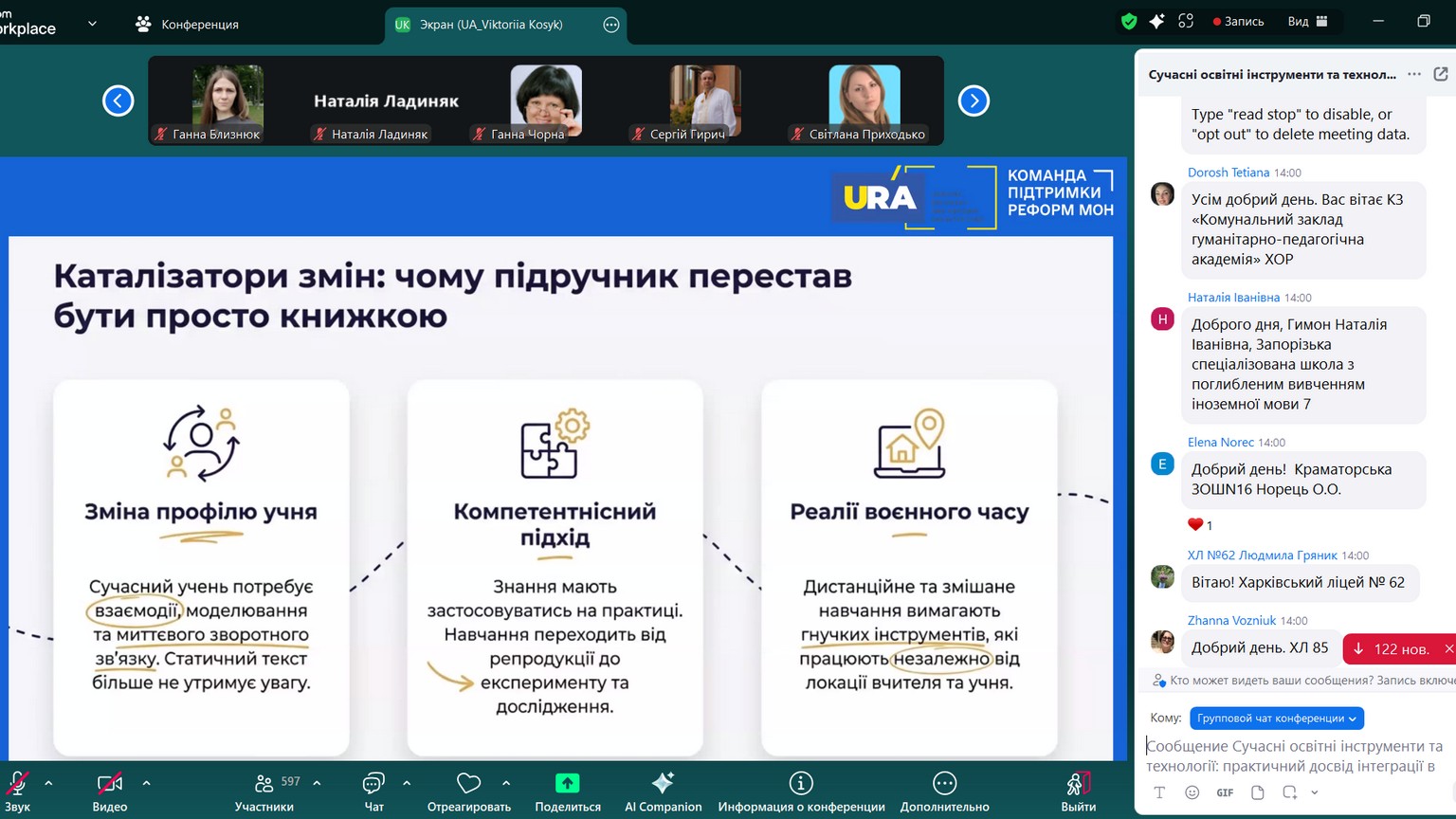Open the Дополнительно menu in the toolbar

tap(944, 792)
